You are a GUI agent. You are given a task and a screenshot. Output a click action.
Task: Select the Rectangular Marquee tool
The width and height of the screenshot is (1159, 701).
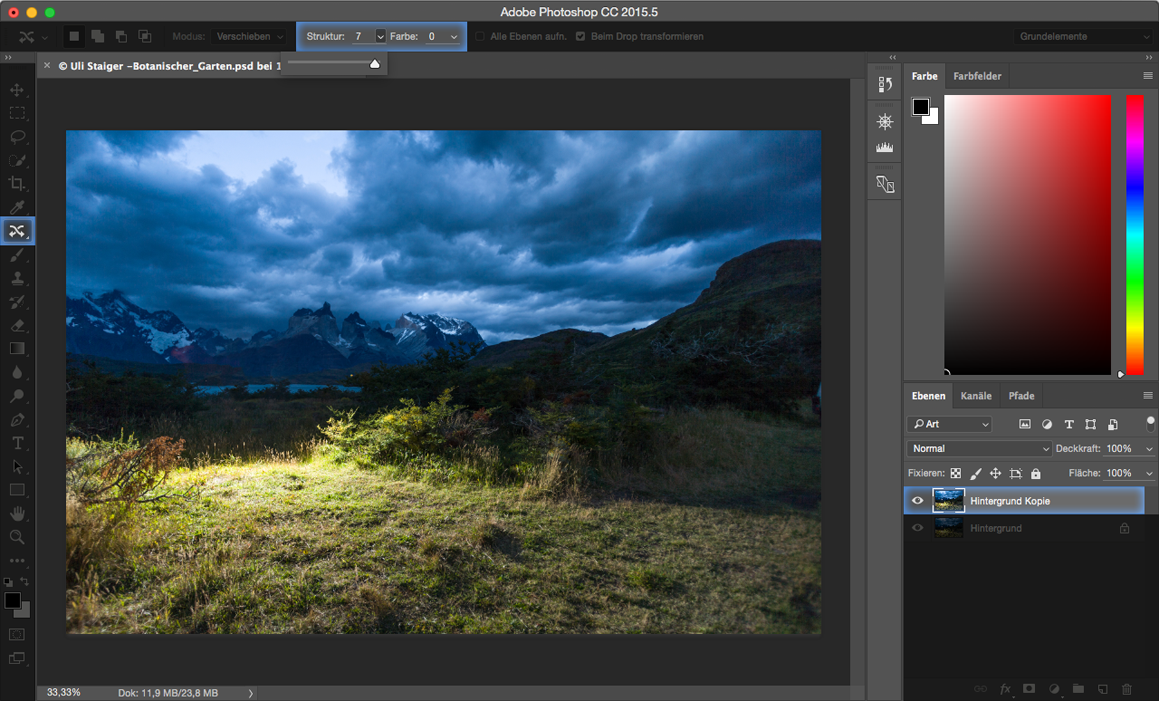pyautogui.click(x=16, y=114)
